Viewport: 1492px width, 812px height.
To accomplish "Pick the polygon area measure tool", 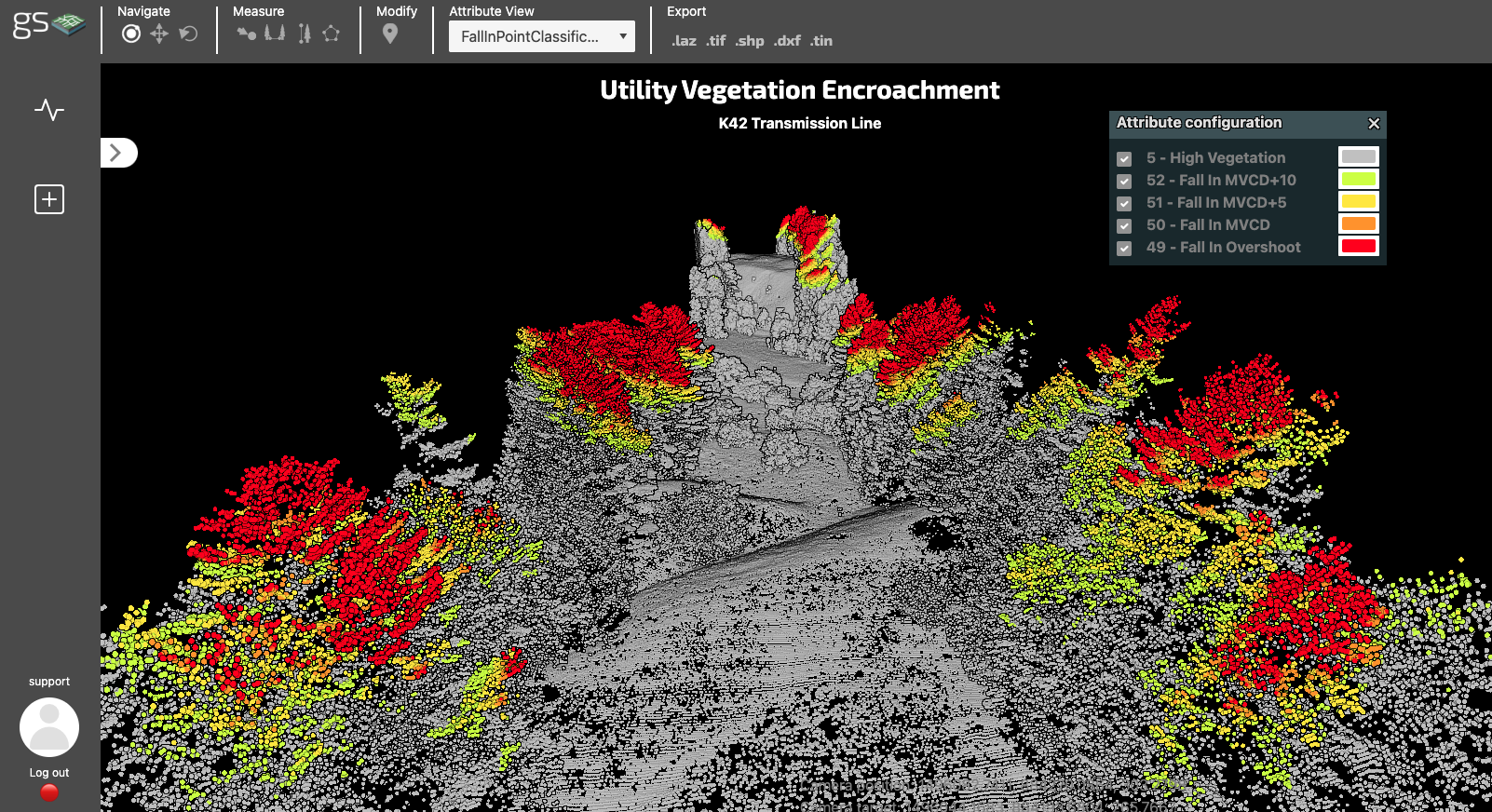I will pos(331,34).
